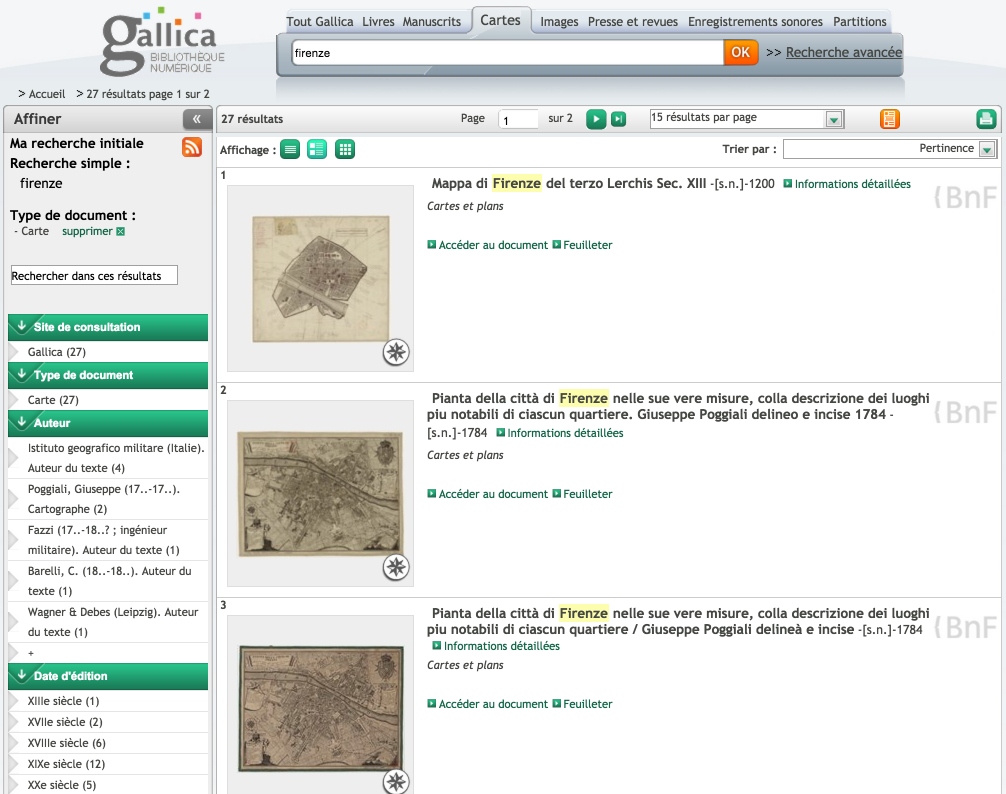1006x794 pixels.
Task: Click compass icon on Mappa di Firenze thumbnail
Action: tap(396, 351)
